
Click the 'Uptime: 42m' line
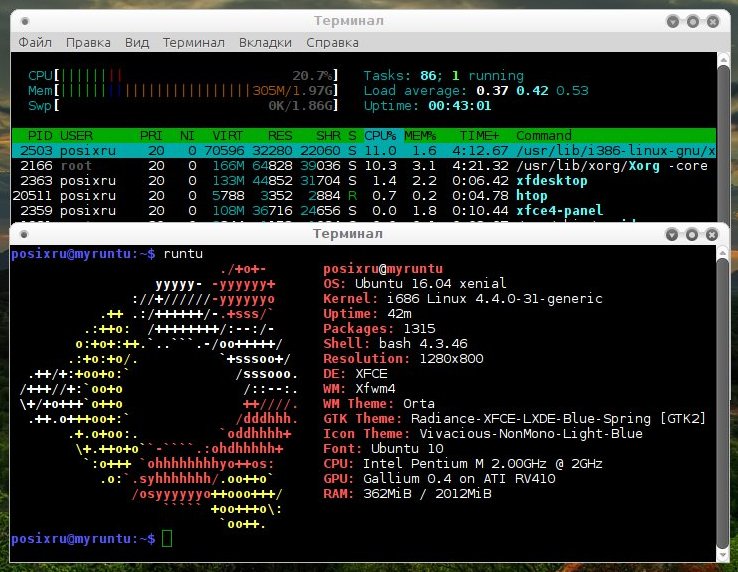pyautogui.click(x=367, y=314)
